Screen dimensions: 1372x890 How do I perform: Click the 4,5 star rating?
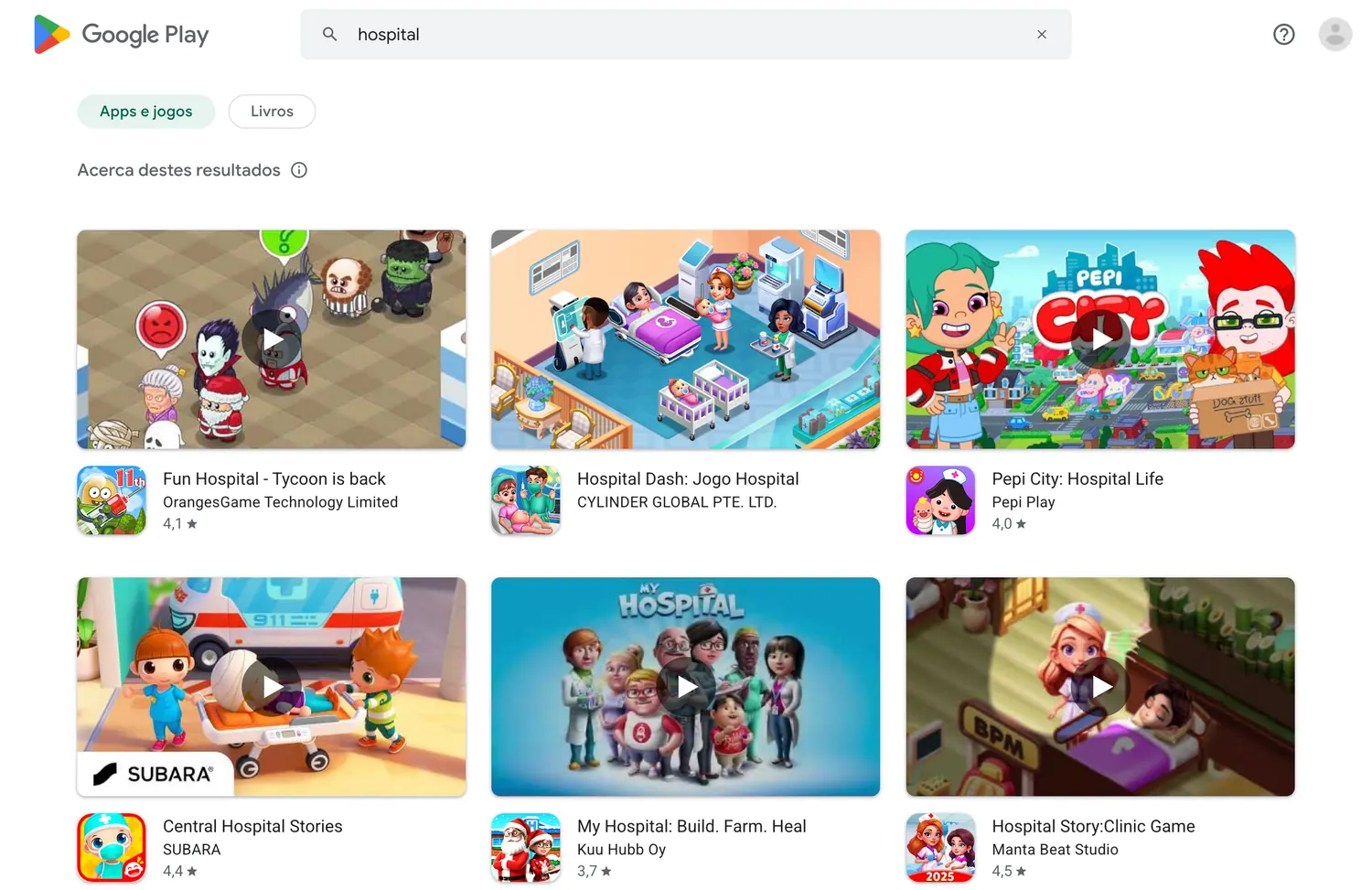[x=1009, y=872]
